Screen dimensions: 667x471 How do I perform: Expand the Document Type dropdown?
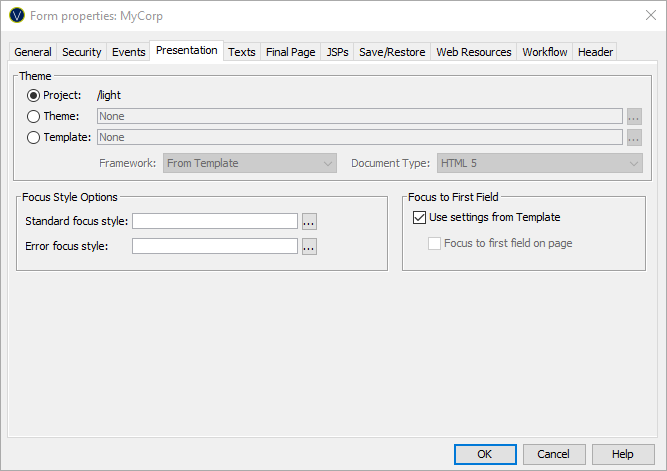coord(538,163)
